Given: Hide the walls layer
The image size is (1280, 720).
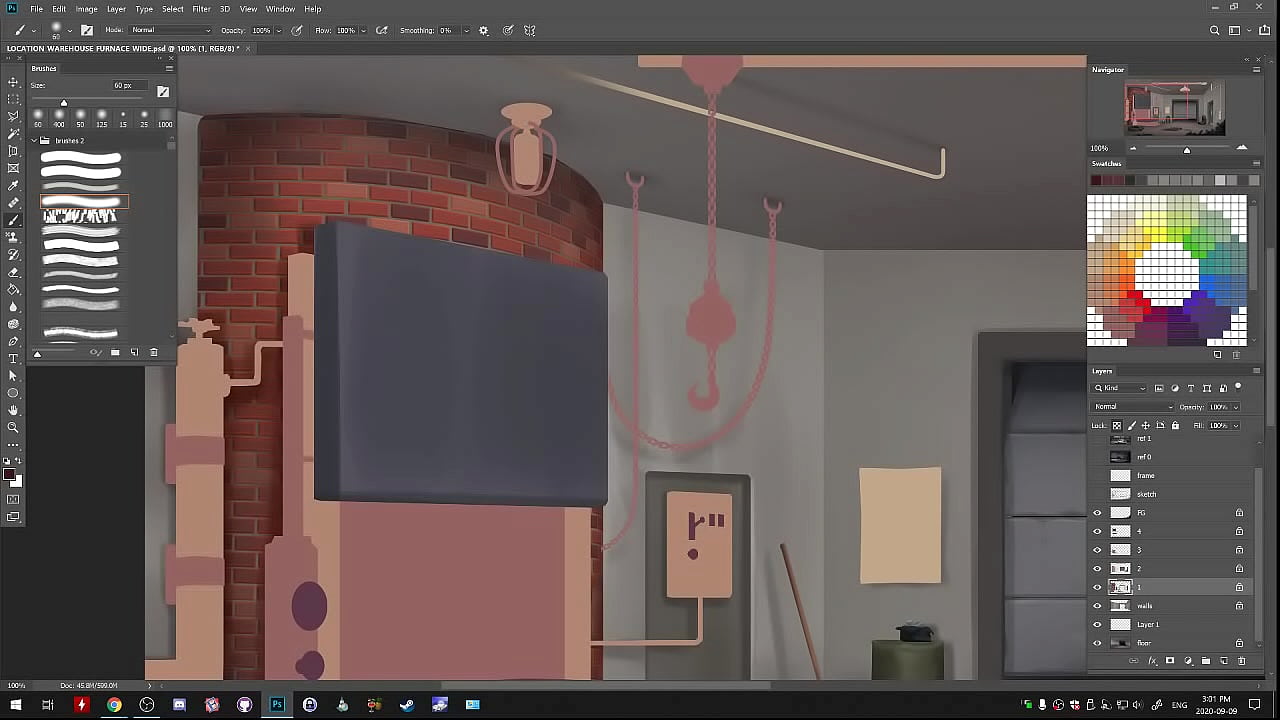Looking at the screenshot, I should (1097, 606).
